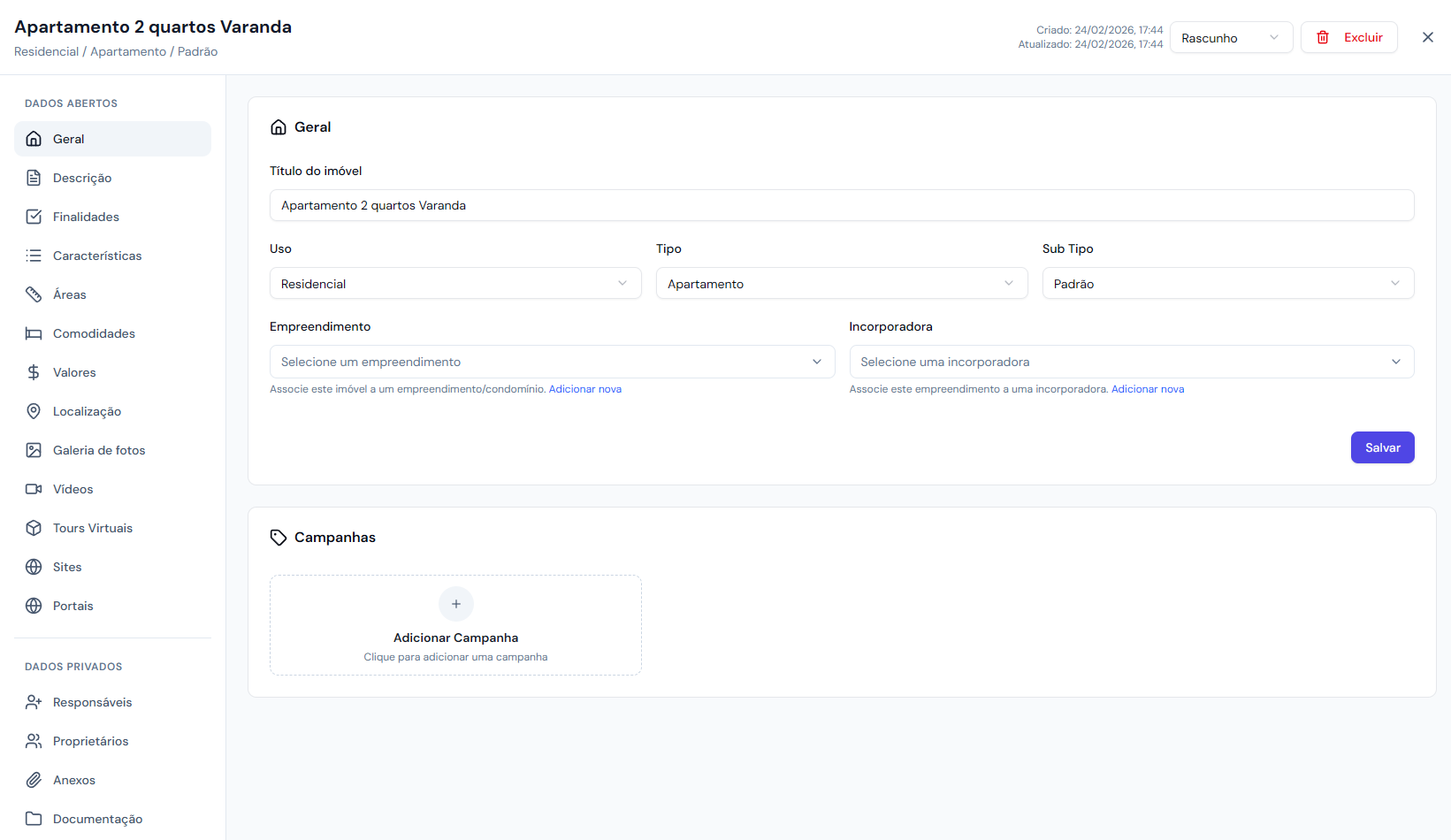Viewport: 1451px width, 840px height.
Task: Open the Selecione um empreendimento dropdown
Action: [551, 362]
